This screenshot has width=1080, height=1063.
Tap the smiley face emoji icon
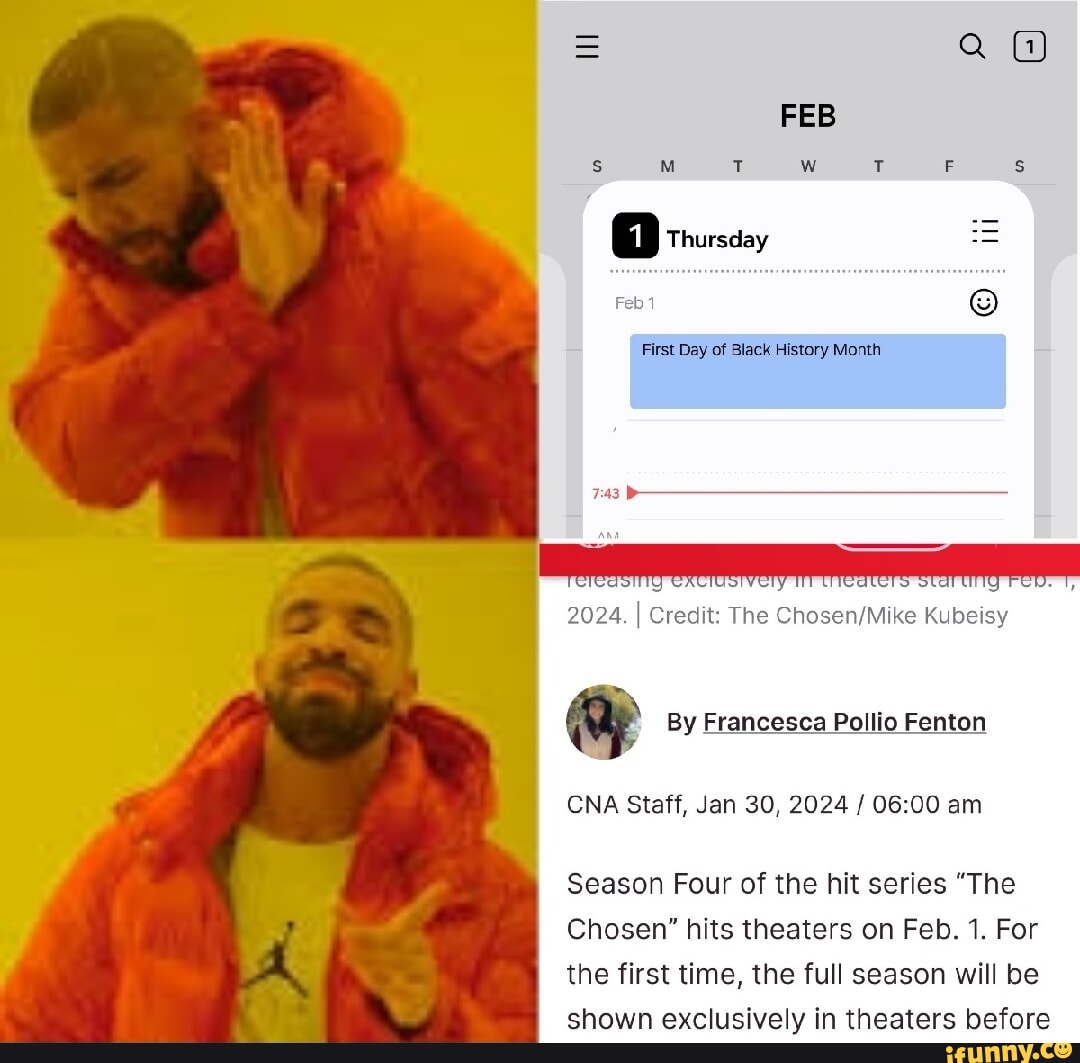point(983,302)
